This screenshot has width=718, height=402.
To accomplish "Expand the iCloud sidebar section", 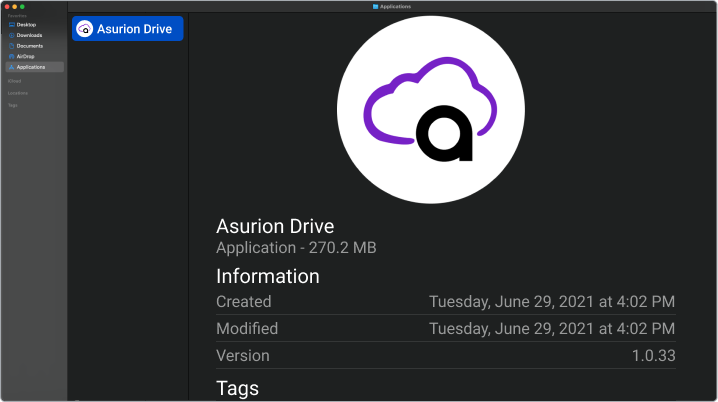I will 15,81.
